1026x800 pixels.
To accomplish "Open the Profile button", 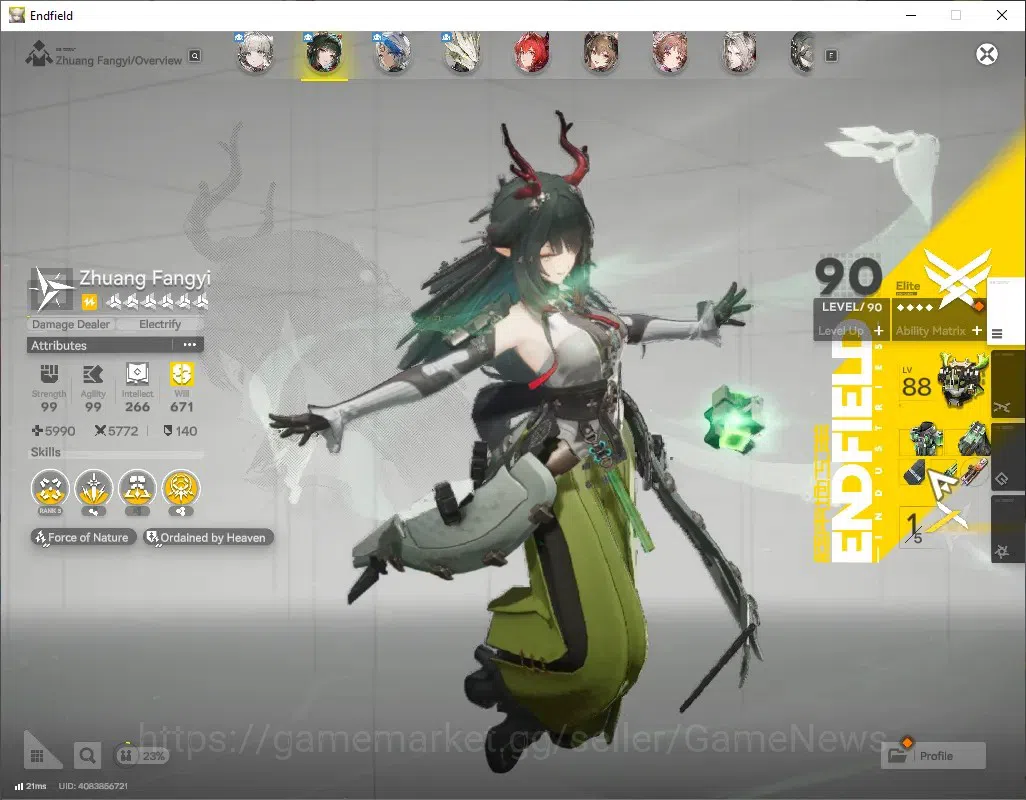I will [934, 756].
